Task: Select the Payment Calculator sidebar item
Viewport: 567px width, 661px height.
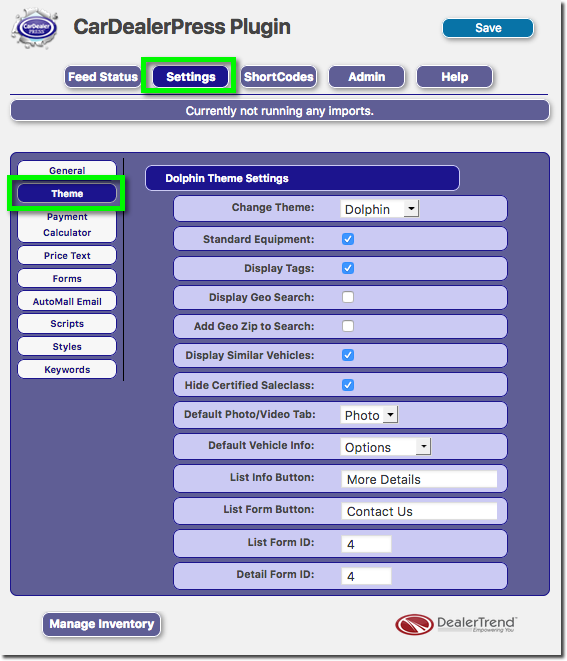Action: point(67,225)
